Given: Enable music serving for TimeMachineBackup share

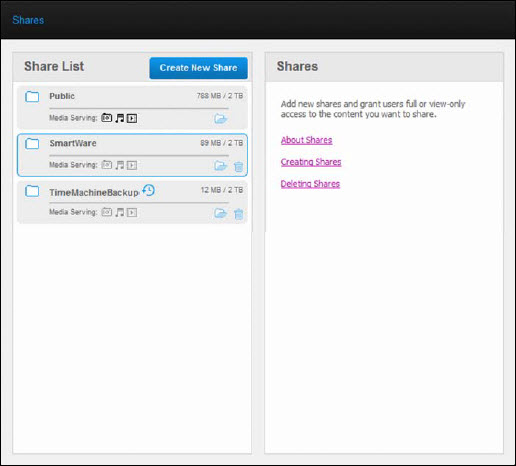Looking at the screenshot, I should coord(120,212).
